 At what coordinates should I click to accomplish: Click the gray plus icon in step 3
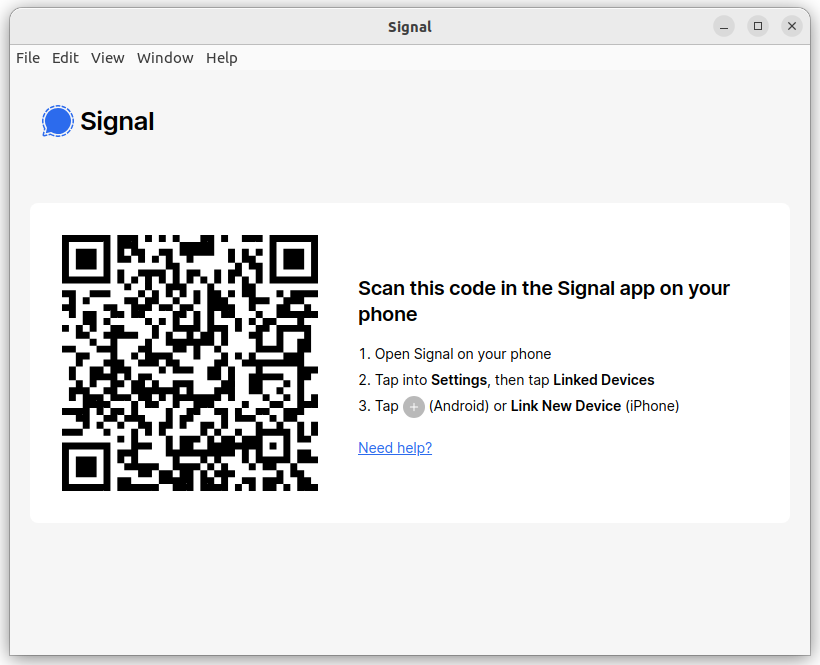[414, 407]
